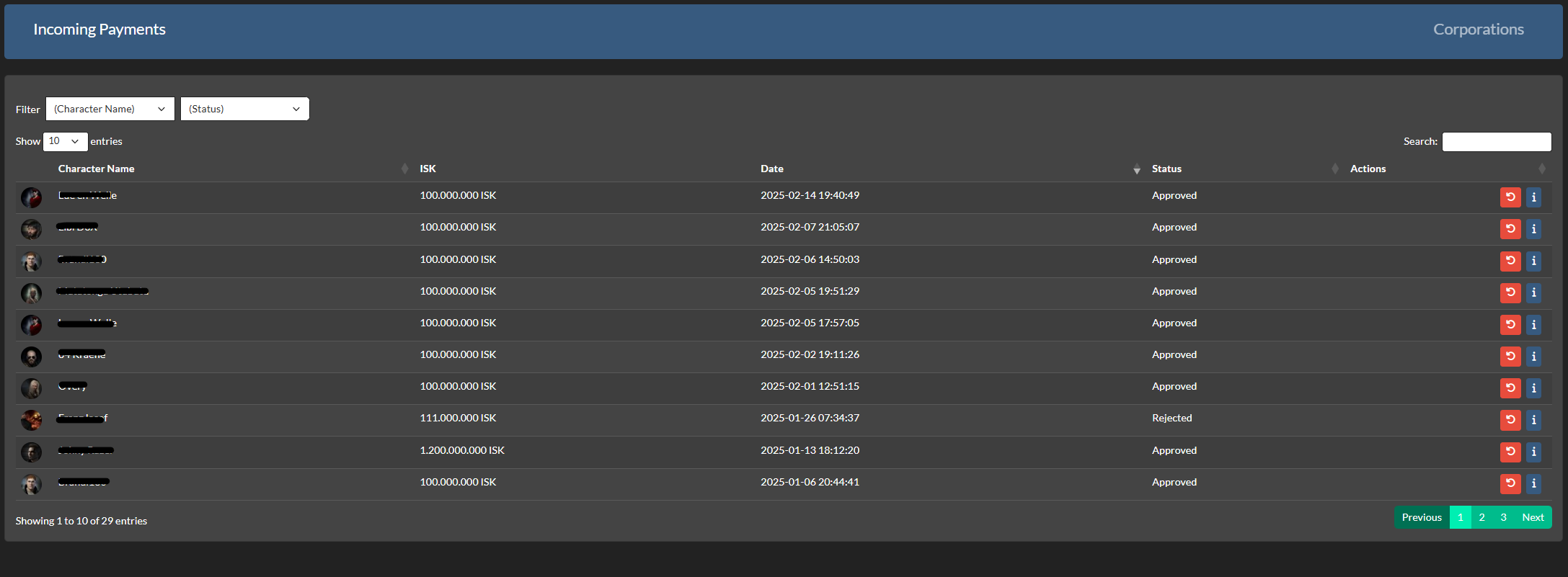Image resolution: width=1568 pixels, height=577 pixels.
Task: Open info icon for 2025-01-06 20:44:41 payment
Action: [x=1533, y=483]
